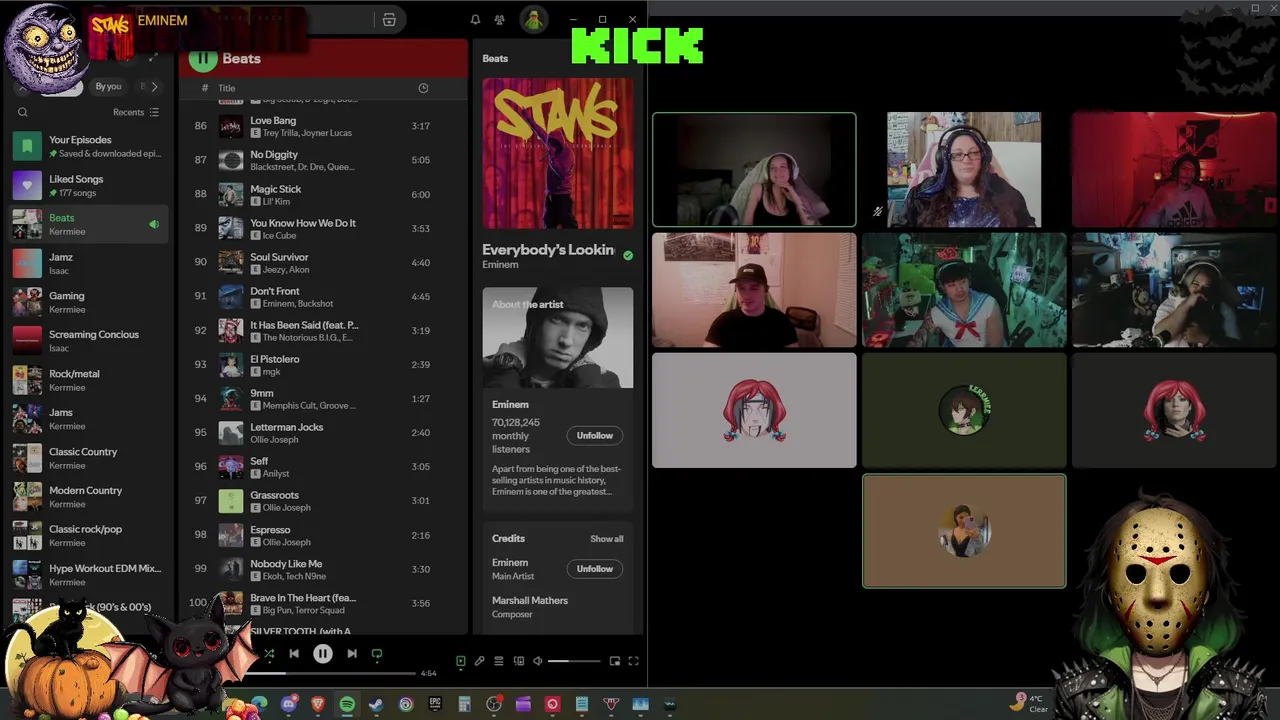Switch Spotify to full screen mode
Viewport: 1280px width, 720px height.
point(633,661)
